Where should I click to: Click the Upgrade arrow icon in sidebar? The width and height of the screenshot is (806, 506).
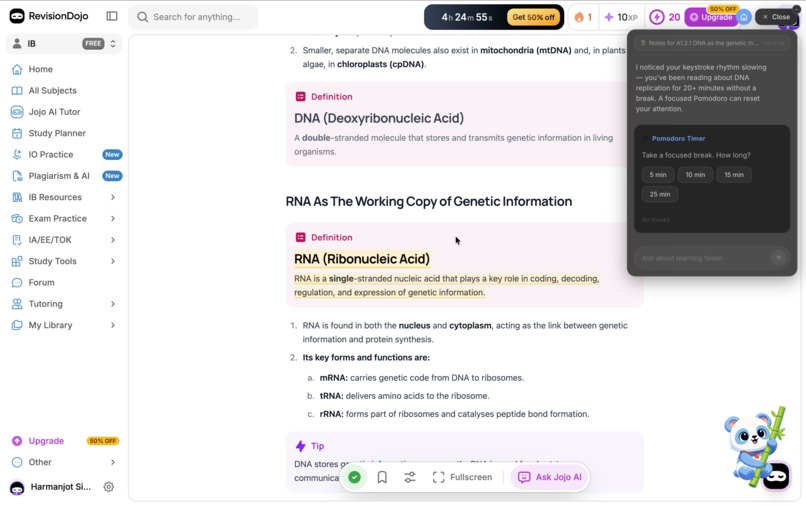[17, 441]
